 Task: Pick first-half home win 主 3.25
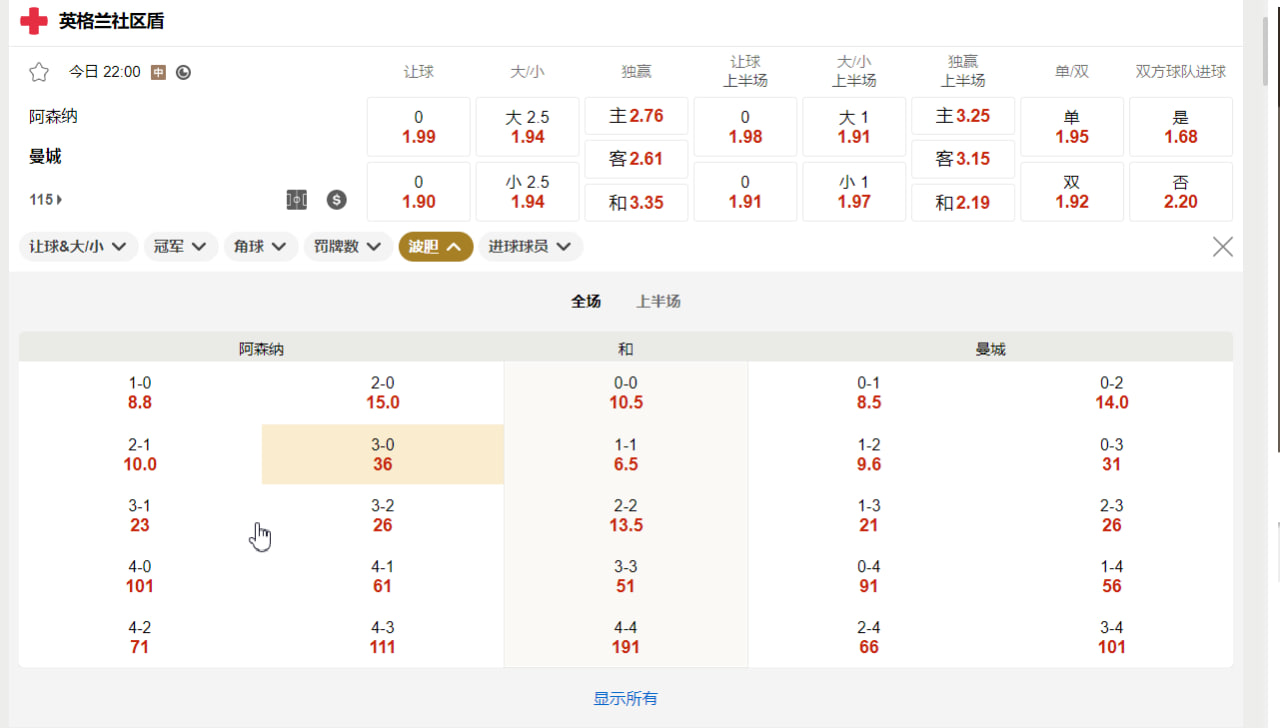pyautogui.click(x=963, y=116)
